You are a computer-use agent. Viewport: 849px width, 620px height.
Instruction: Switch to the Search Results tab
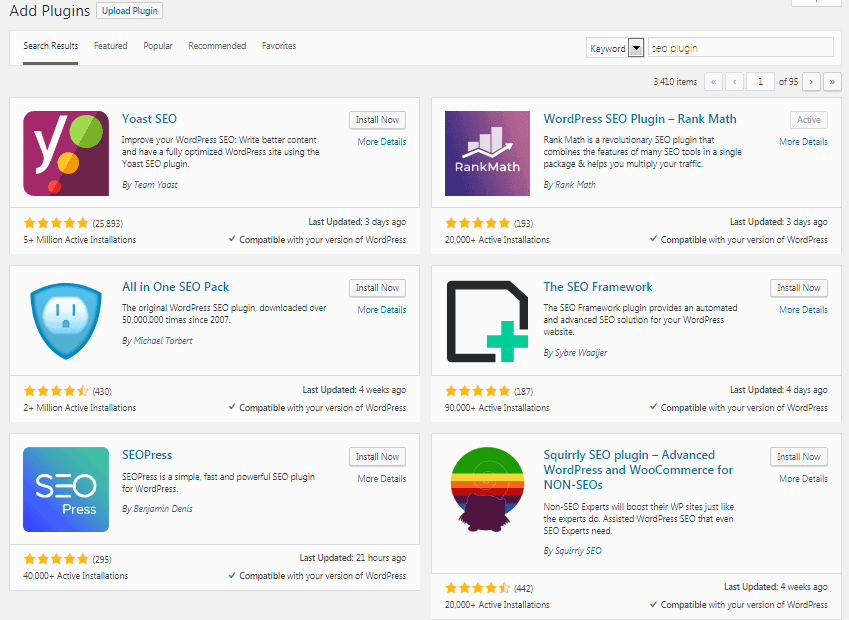(x=50, y=46)
